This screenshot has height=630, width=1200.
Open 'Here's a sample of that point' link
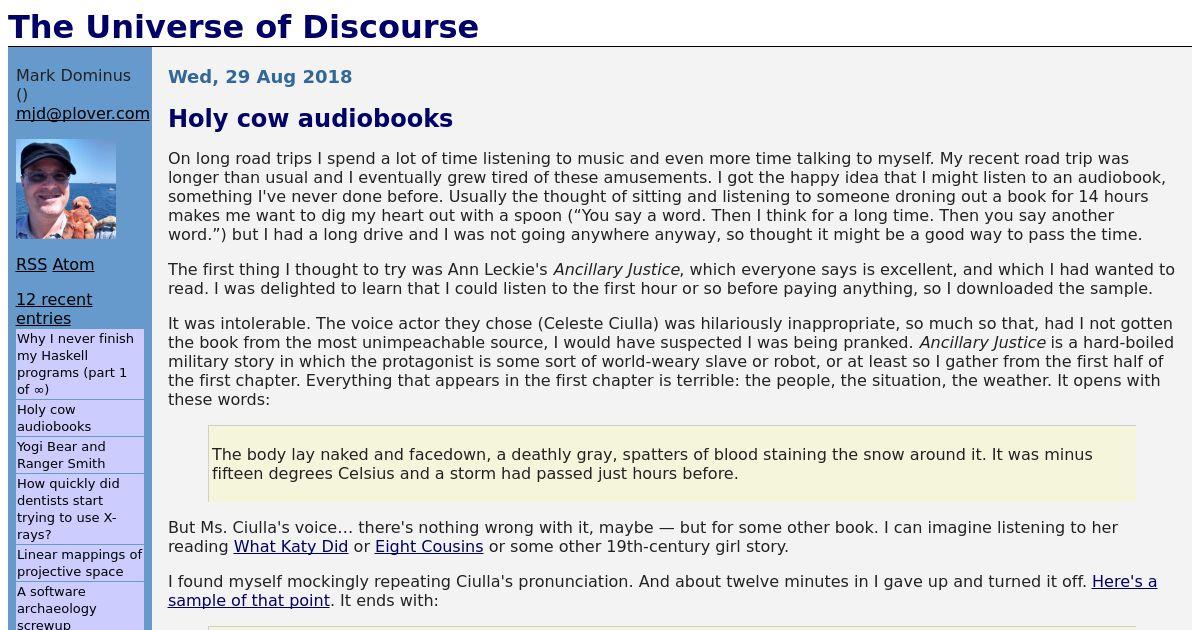pyautogui.click(x=662, y=591)
